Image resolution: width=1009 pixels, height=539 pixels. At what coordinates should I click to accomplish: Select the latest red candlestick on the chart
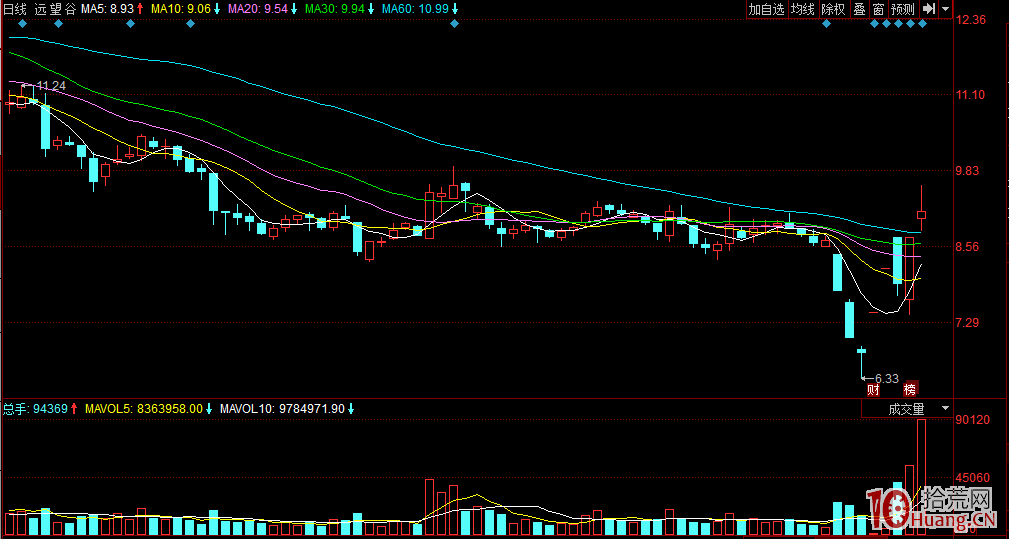[x=921, y=215]
